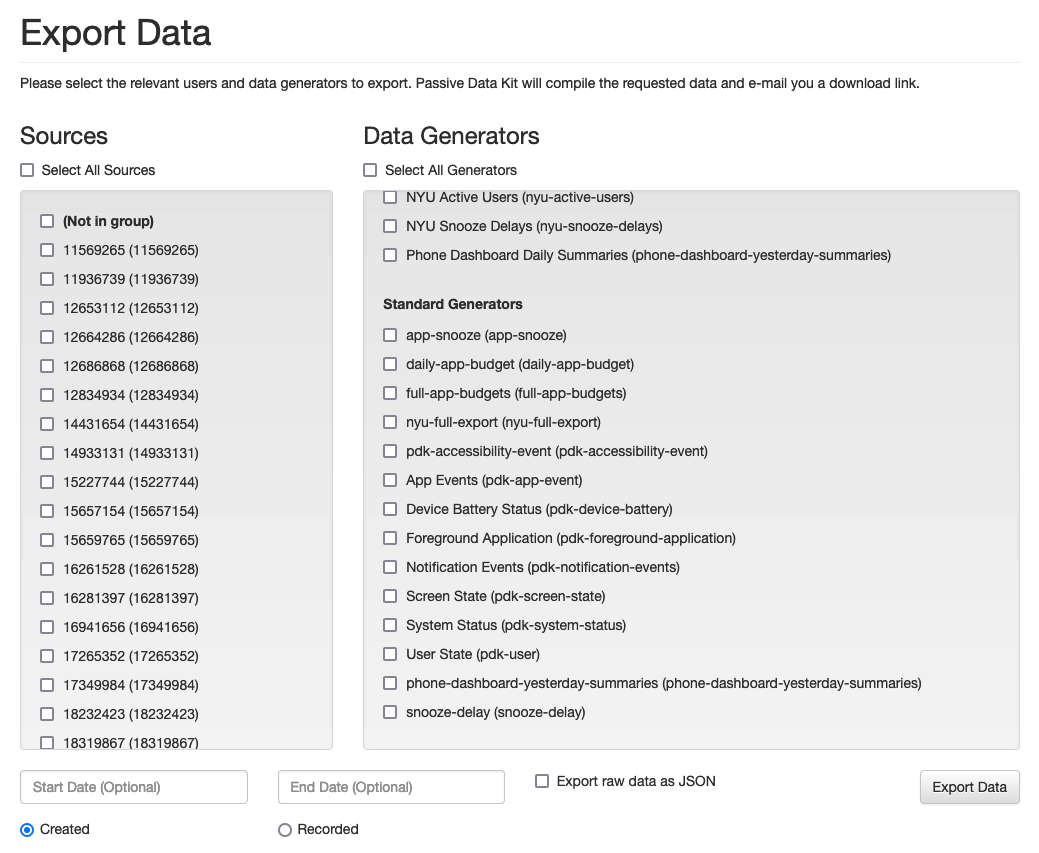The width and height of the screenshot is (1039, 853).
Task: Enable Export raw data as JSON
Action: (x=542, y=781)
